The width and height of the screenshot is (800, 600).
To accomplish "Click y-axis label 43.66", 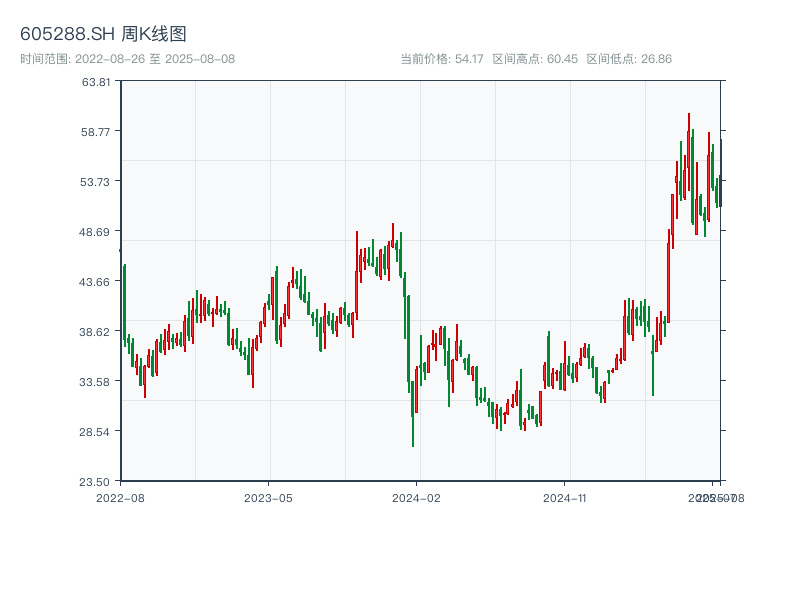I will coord(94,282).
